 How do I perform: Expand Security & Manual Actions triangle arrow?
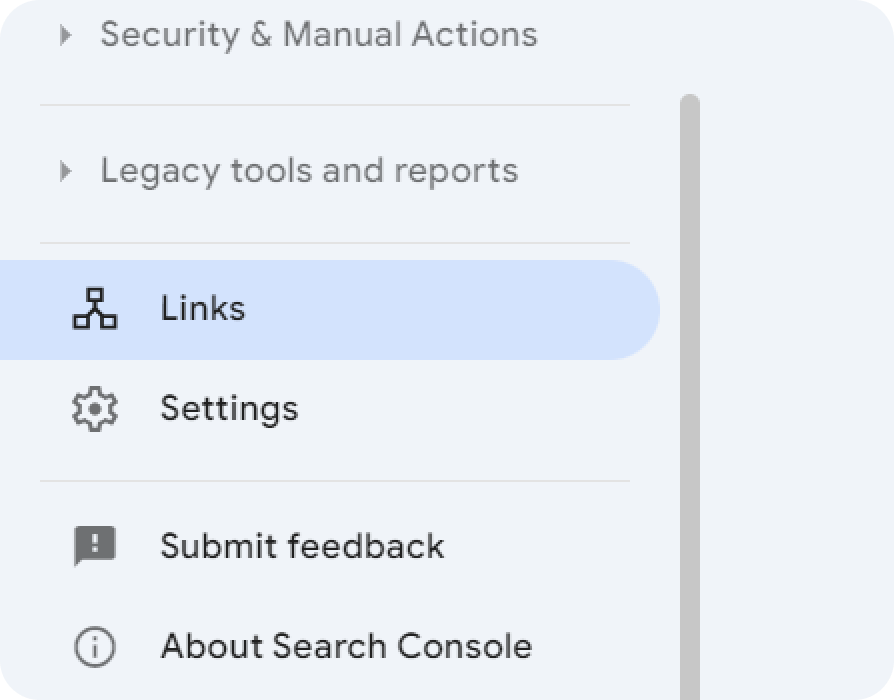(66, 35)
